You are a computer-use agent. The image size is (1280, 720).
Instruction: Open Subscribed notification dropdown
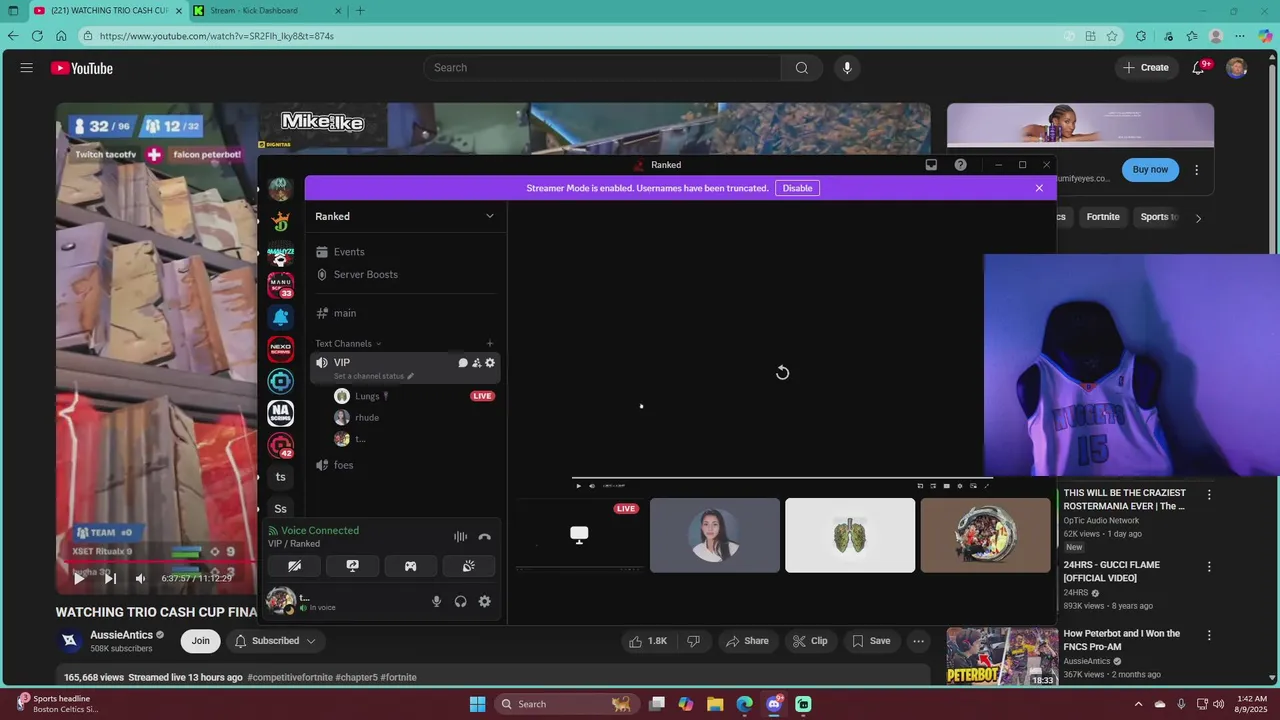point(275,641)
